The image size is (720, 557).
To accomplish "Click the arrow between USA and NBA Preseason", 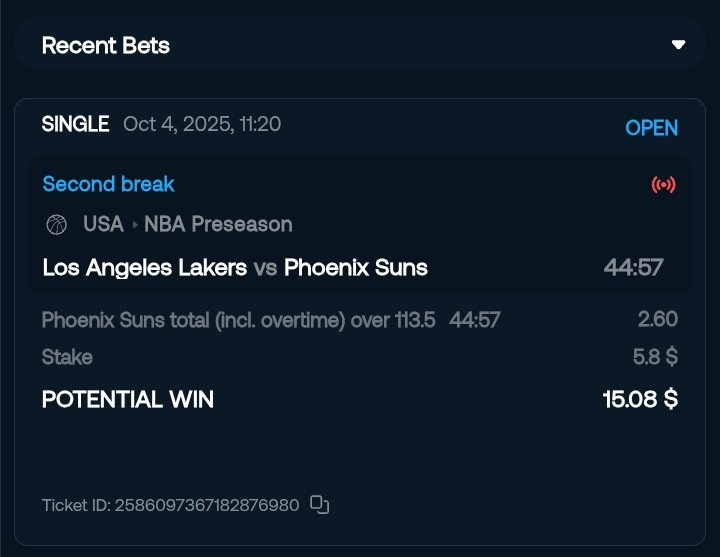I will (x=134, y=224).
